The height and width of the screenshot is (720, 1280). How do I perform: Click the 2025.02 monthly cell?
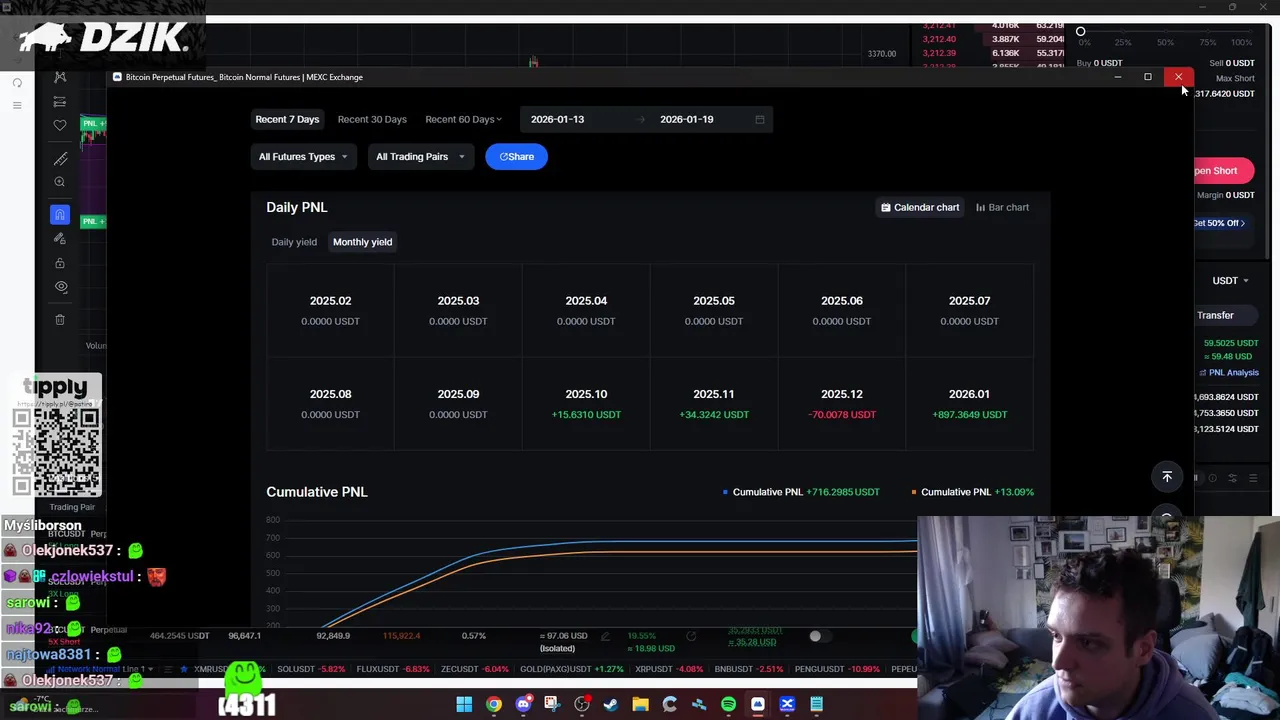tap(330, 310)
